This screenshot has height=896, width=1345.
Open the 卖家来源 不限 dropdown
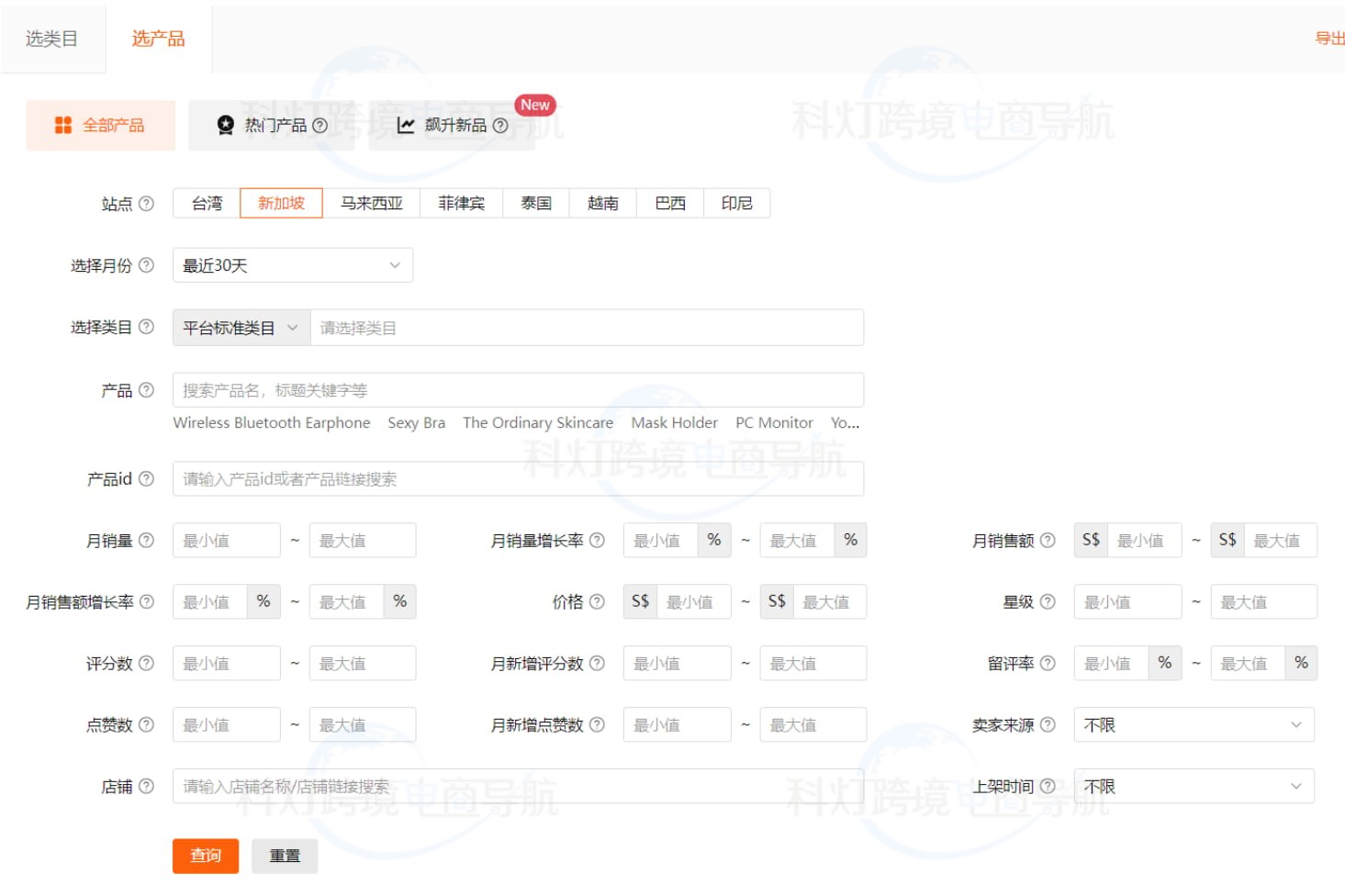(x=1193, y=724)
